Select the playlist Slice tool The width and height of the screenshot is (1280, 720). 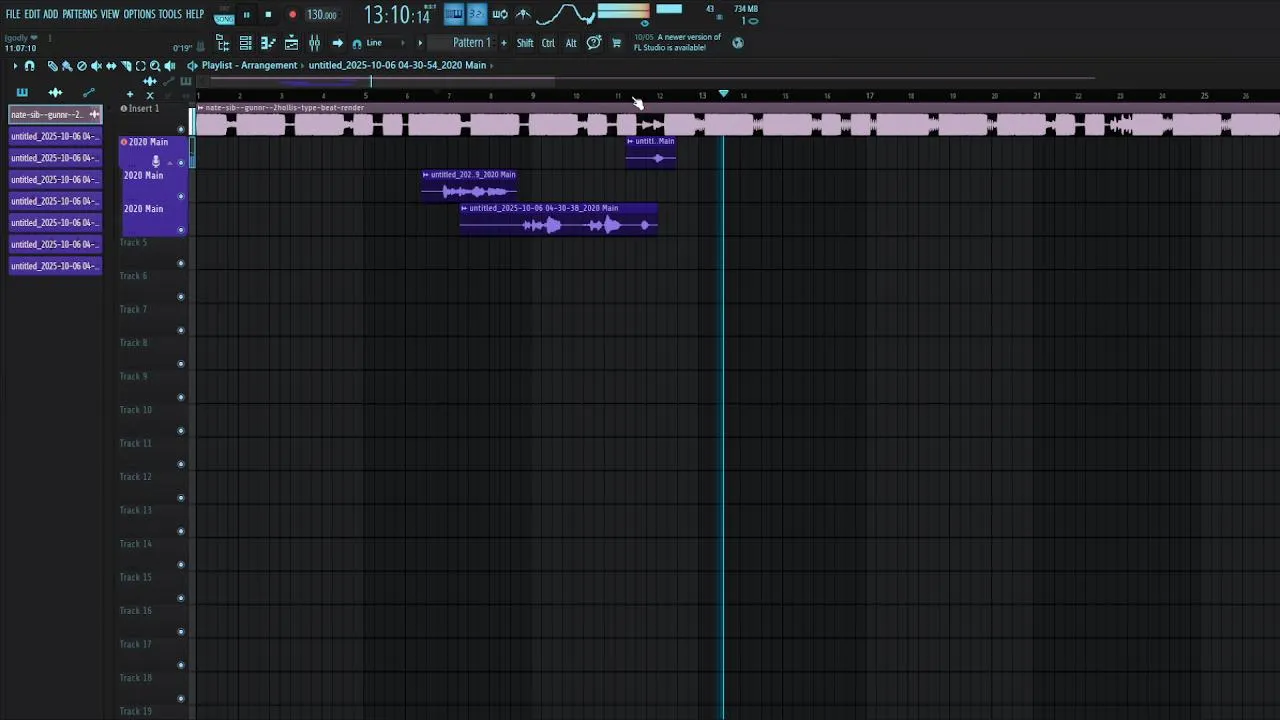tap(126, 66)
